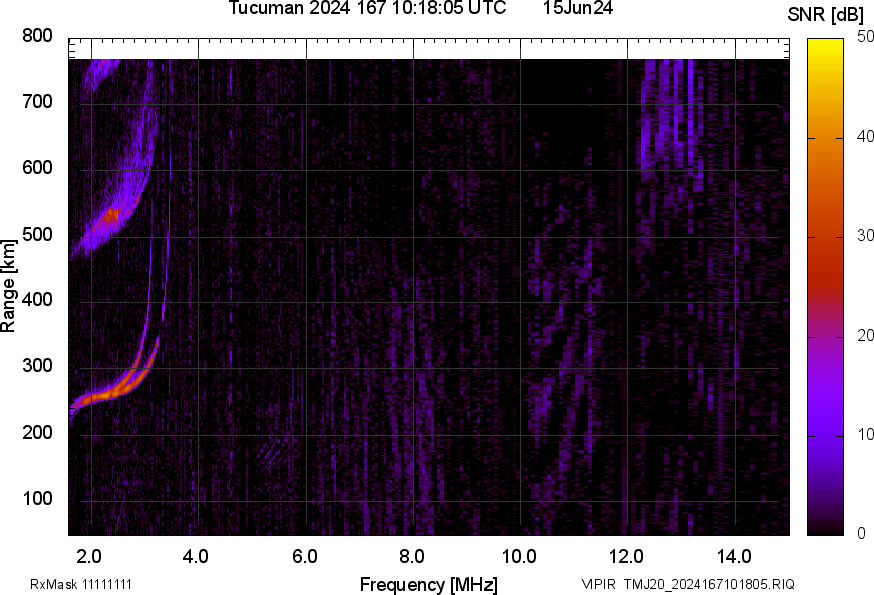The width and height of the screenshot is (874, 595).
Task: Click the red second-hop echo near 530 km
Action: pos(110,216)
